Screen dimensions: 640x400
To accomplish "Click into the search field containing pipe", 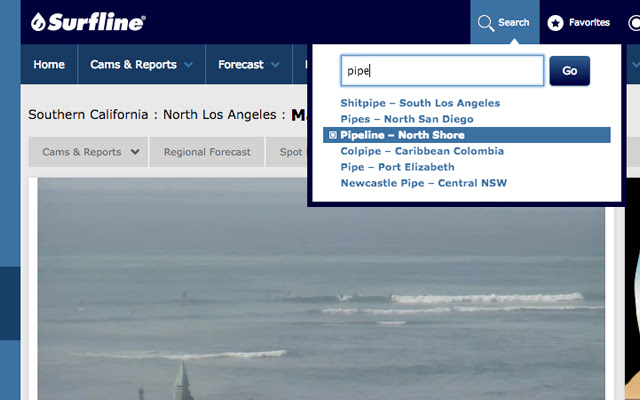I will coord(442,71).
